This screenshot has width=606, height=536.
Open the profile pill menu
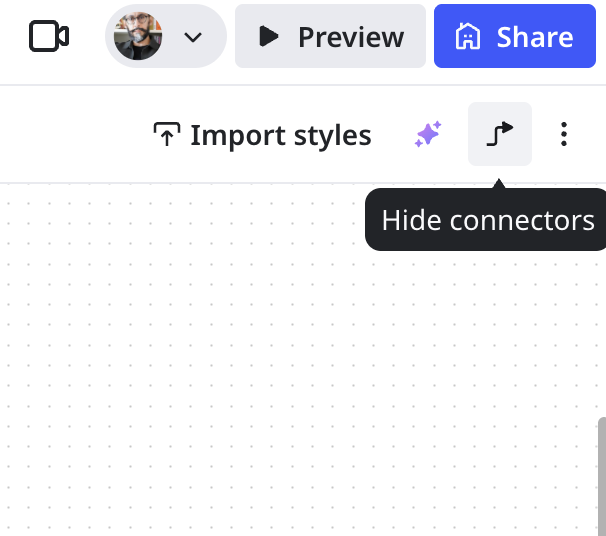[165, 37]
